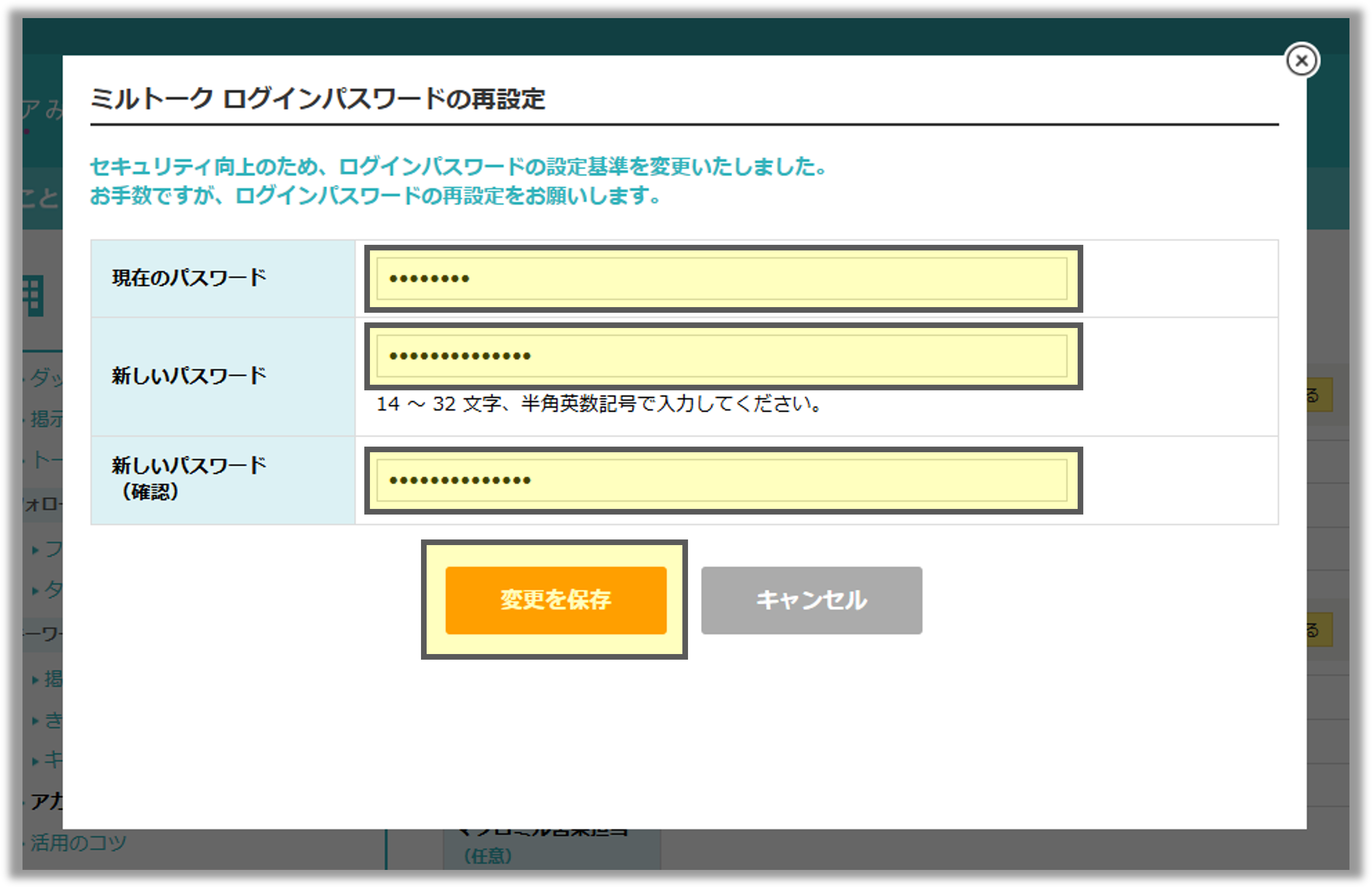Focus the 新しいパスワード input field

(x=722, y=356)
